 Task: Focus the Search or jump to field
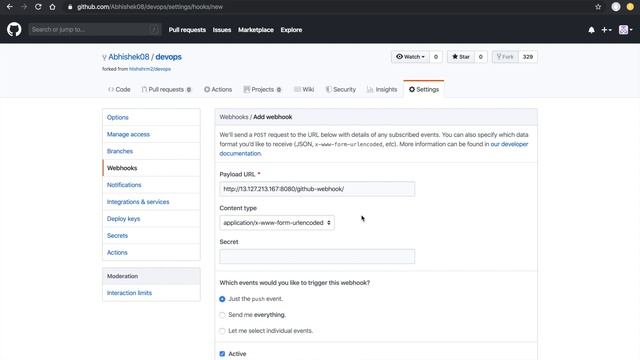(95, 29)
